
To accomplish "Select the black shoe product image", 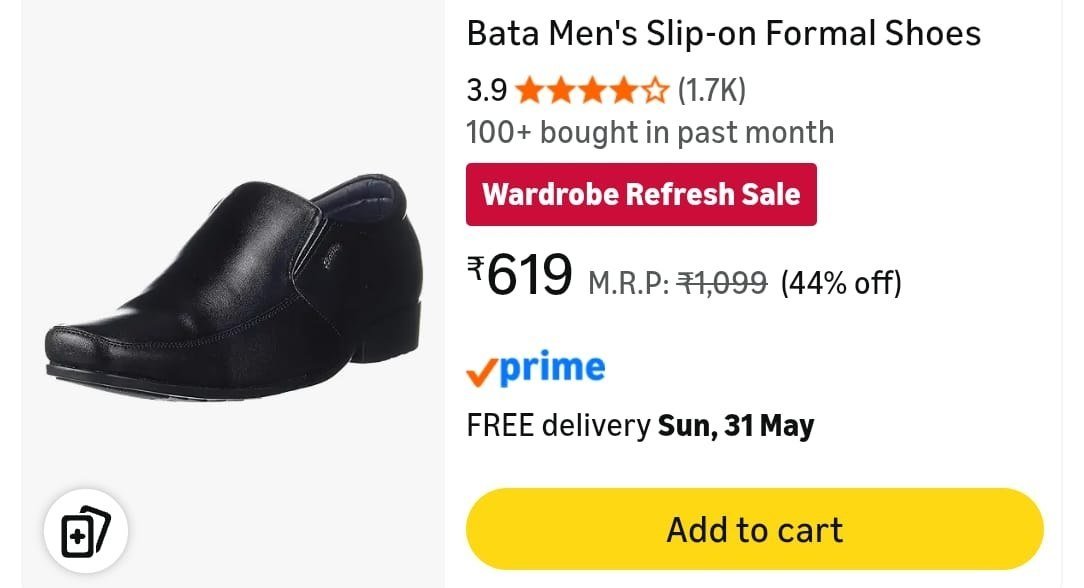I will pyautogui.click(x=234, y=289).
